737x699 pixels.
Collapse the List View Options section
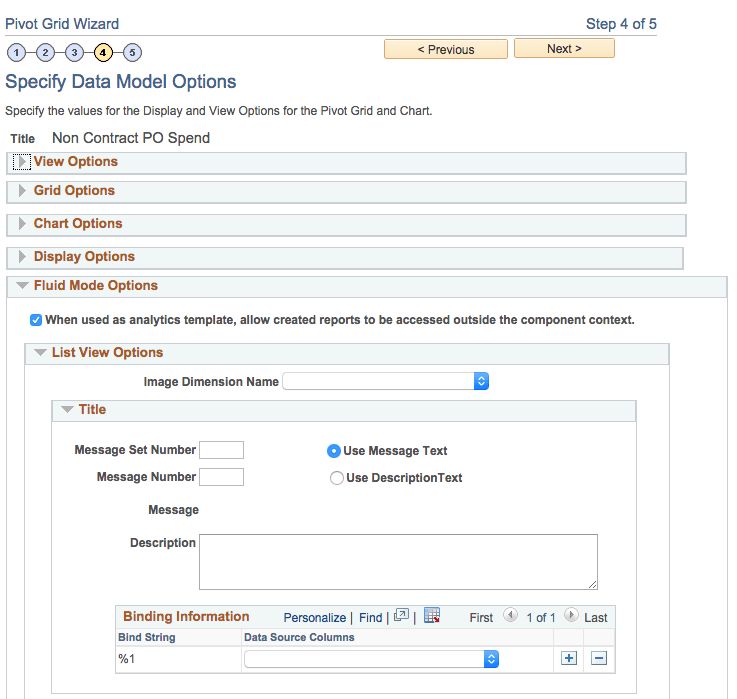point(40,353)
